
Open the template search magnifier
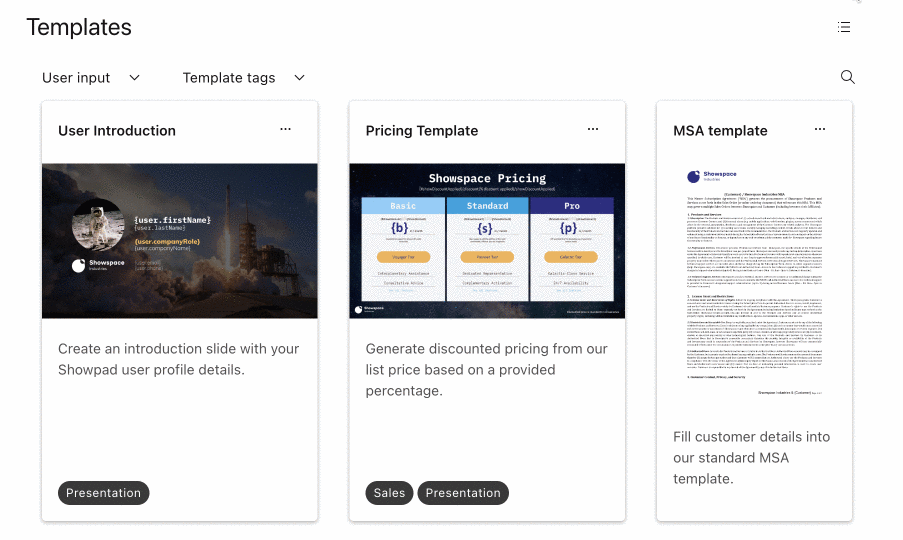(x=847, y=77)
